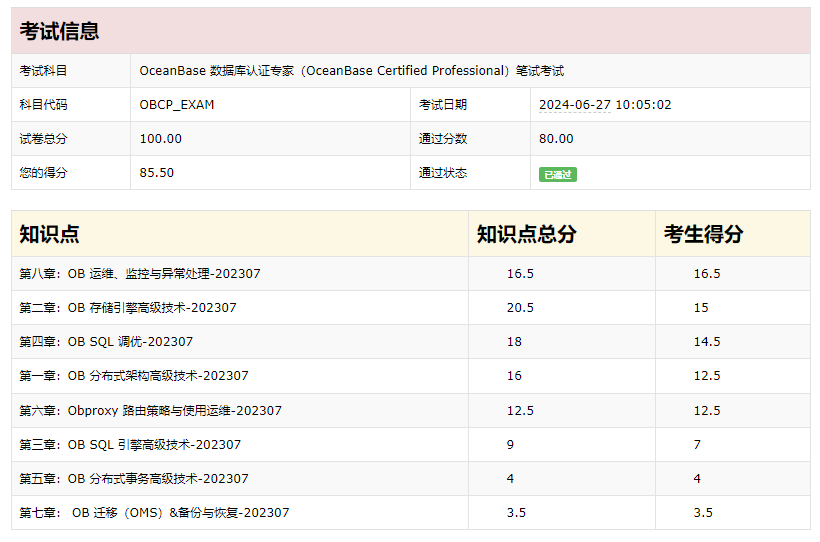This screenshot has height=542, width=820.
Task: Click total 12.5 in 第六章 row
Action: [520, 411]
